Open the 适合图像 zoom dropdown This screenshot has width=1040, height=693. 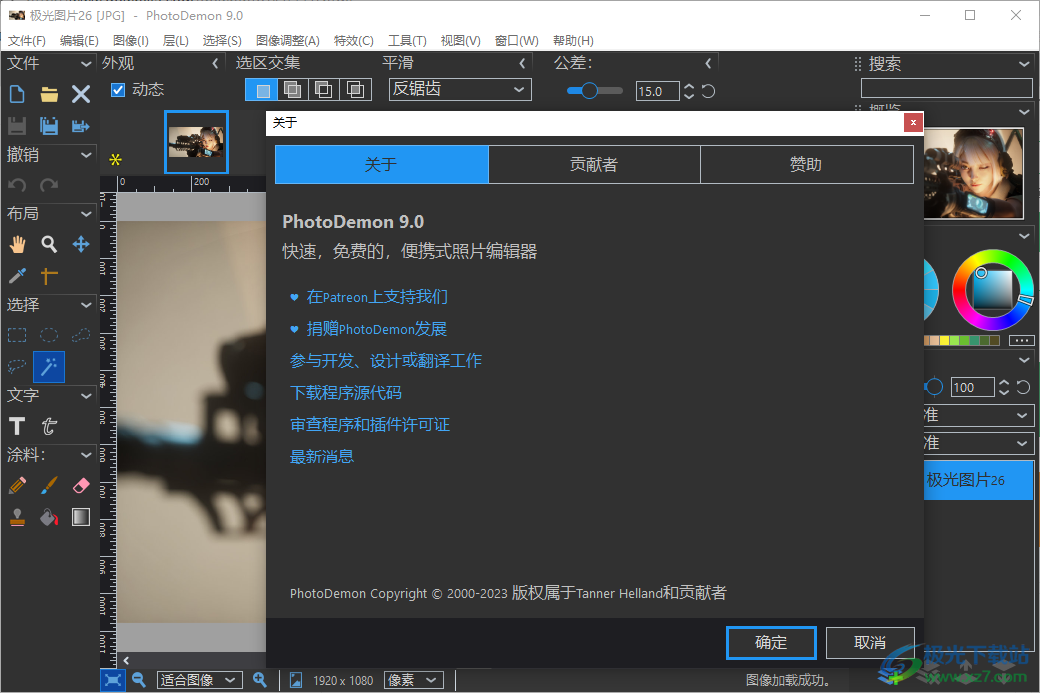pos(199,680)
